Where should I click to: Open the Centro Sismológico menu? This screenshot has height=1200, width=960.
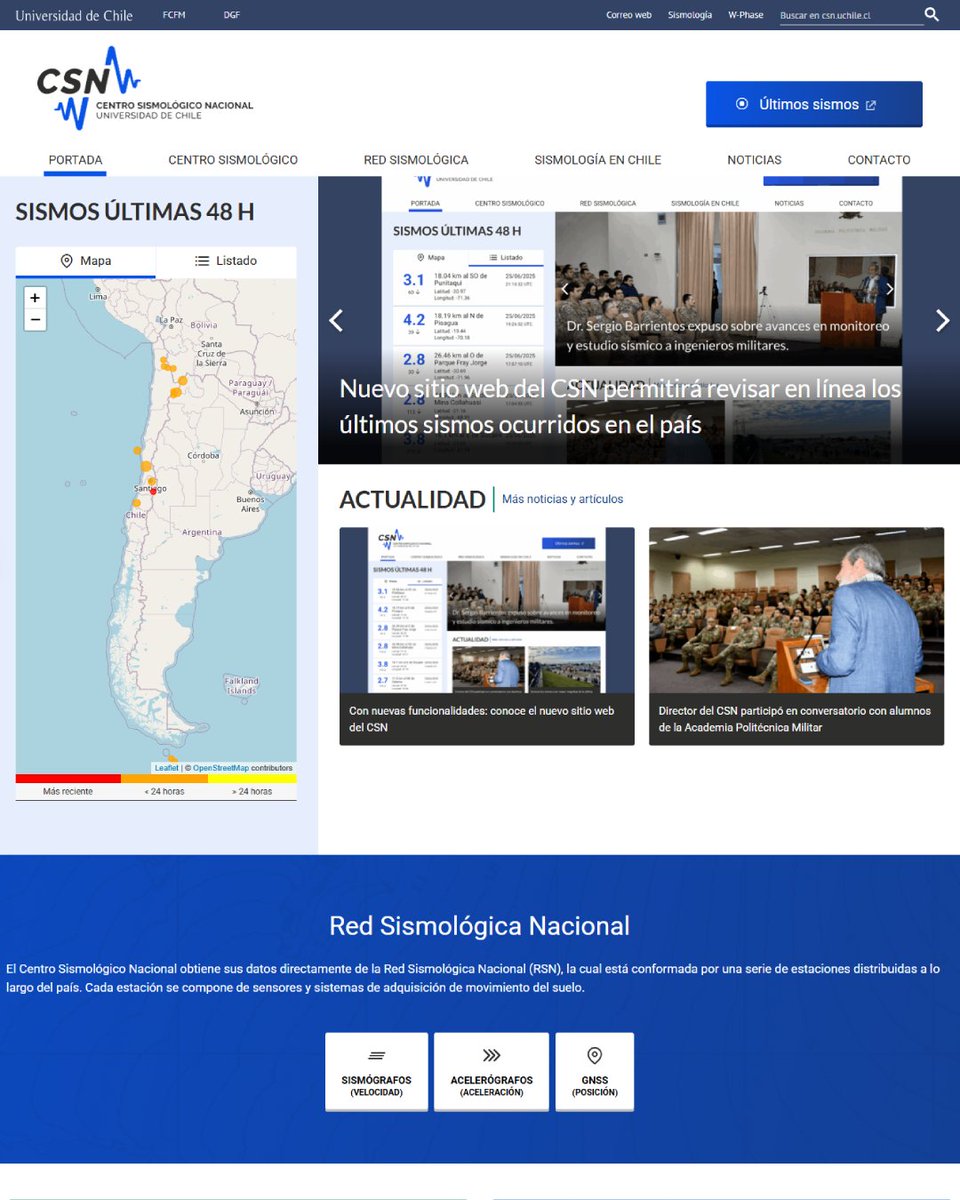(x=233, y=160)
